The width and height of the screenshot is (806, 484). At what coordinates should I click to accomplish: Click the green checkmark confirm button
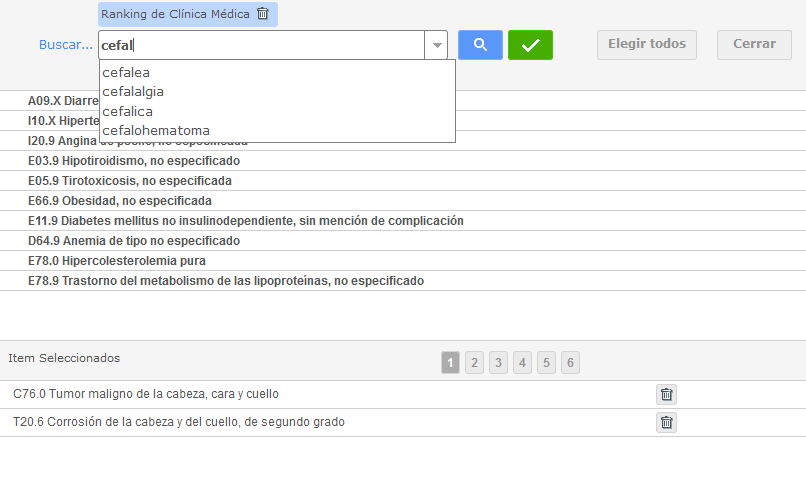coord(530,45)
